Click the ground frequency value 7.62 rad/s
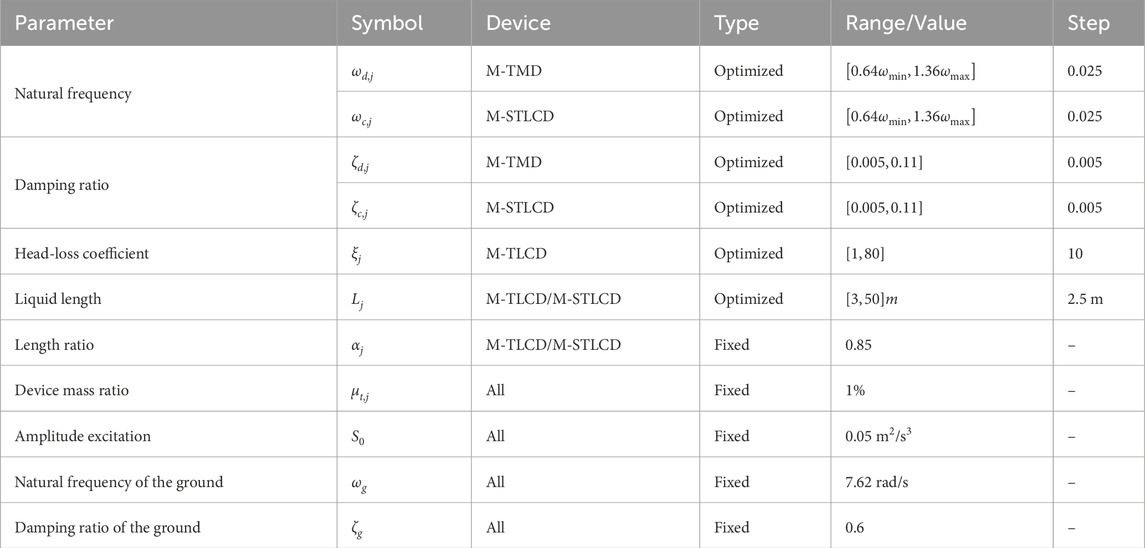This screenshot has width=1145, height=548. [879, 482]
